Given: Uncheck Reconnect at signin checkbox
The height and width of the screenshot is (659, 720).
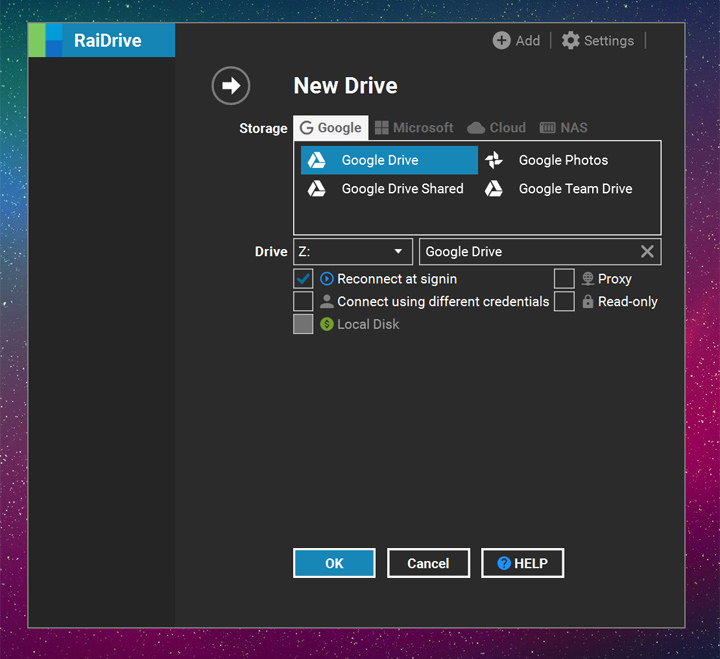Looking at the screenshot, I should 303,279.
